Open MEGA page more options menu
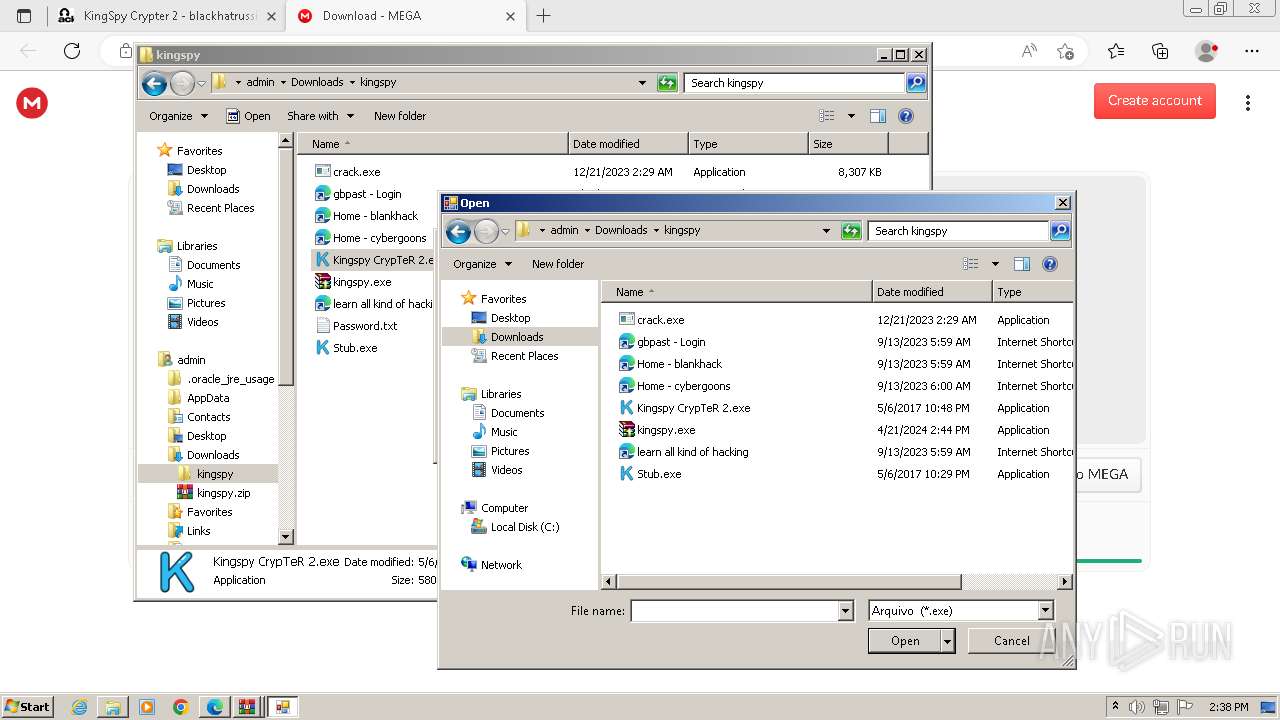This screenshot has height=720, width=1280. (x=1247, y=103)
